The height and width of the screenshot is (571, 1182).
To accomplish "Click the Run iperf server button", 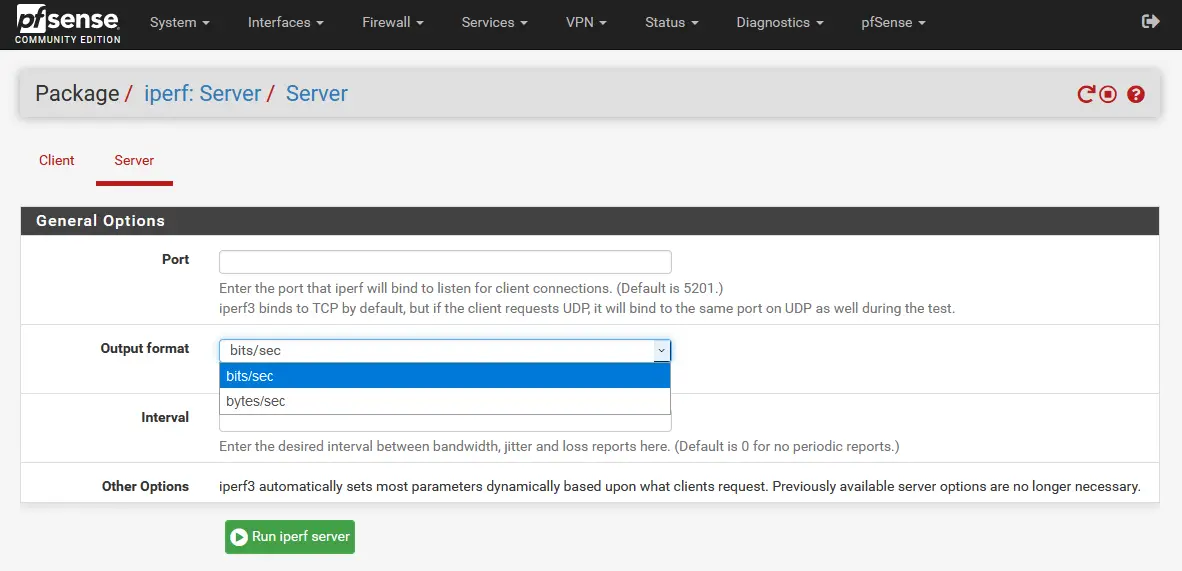I will coord(289,537).
